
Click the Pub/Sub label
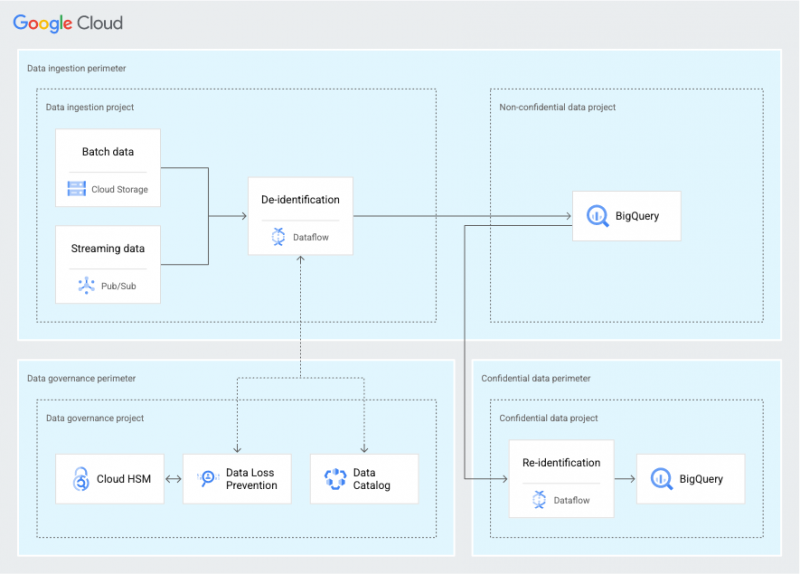[118, 286]
